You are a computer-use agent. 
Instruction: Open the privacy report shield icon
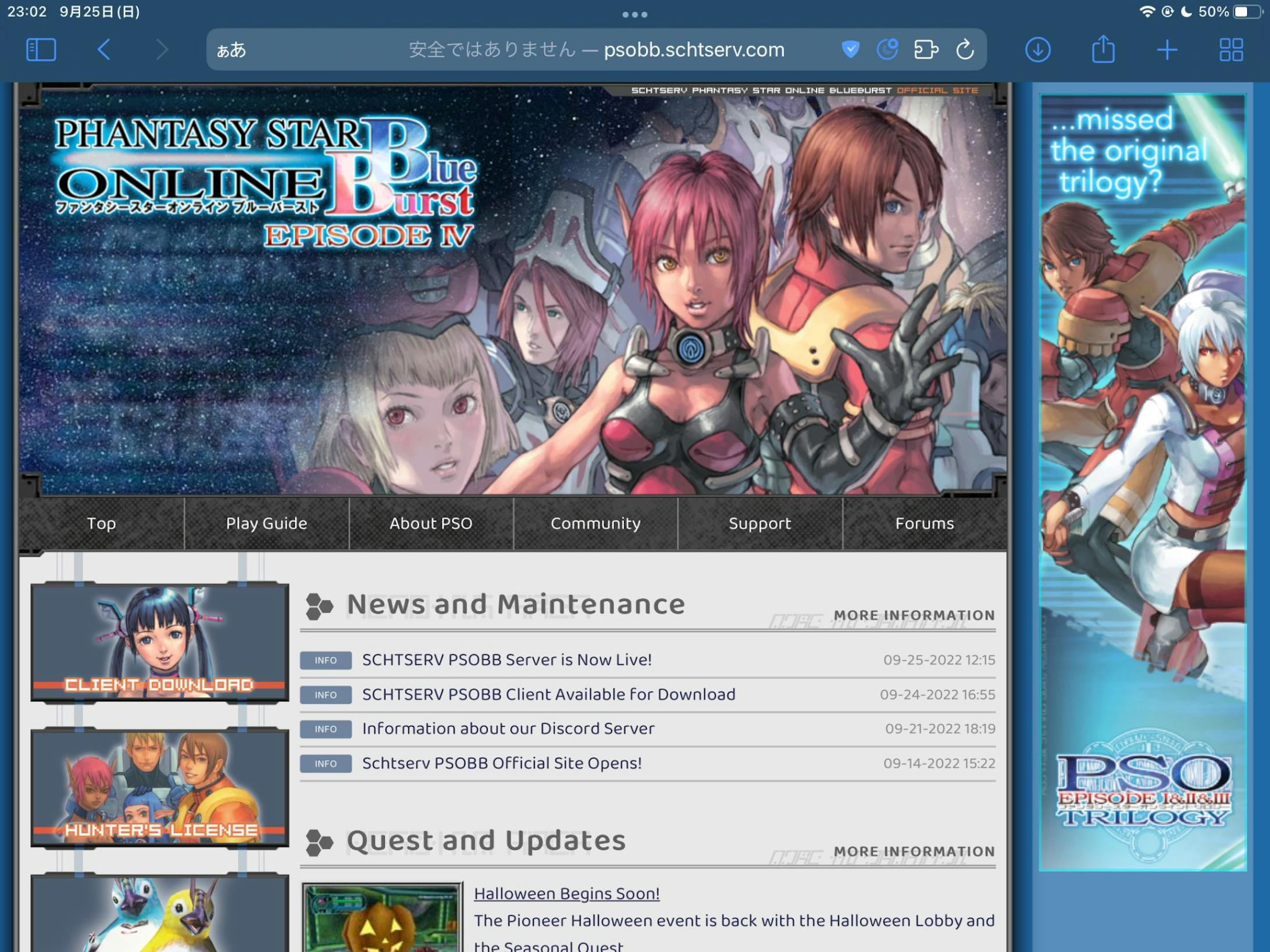coord(850,49)
